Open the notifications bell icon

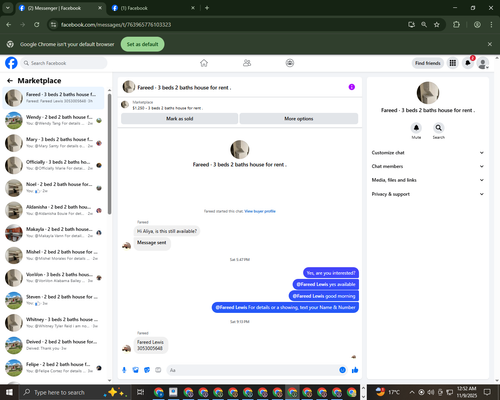point(468,63)
